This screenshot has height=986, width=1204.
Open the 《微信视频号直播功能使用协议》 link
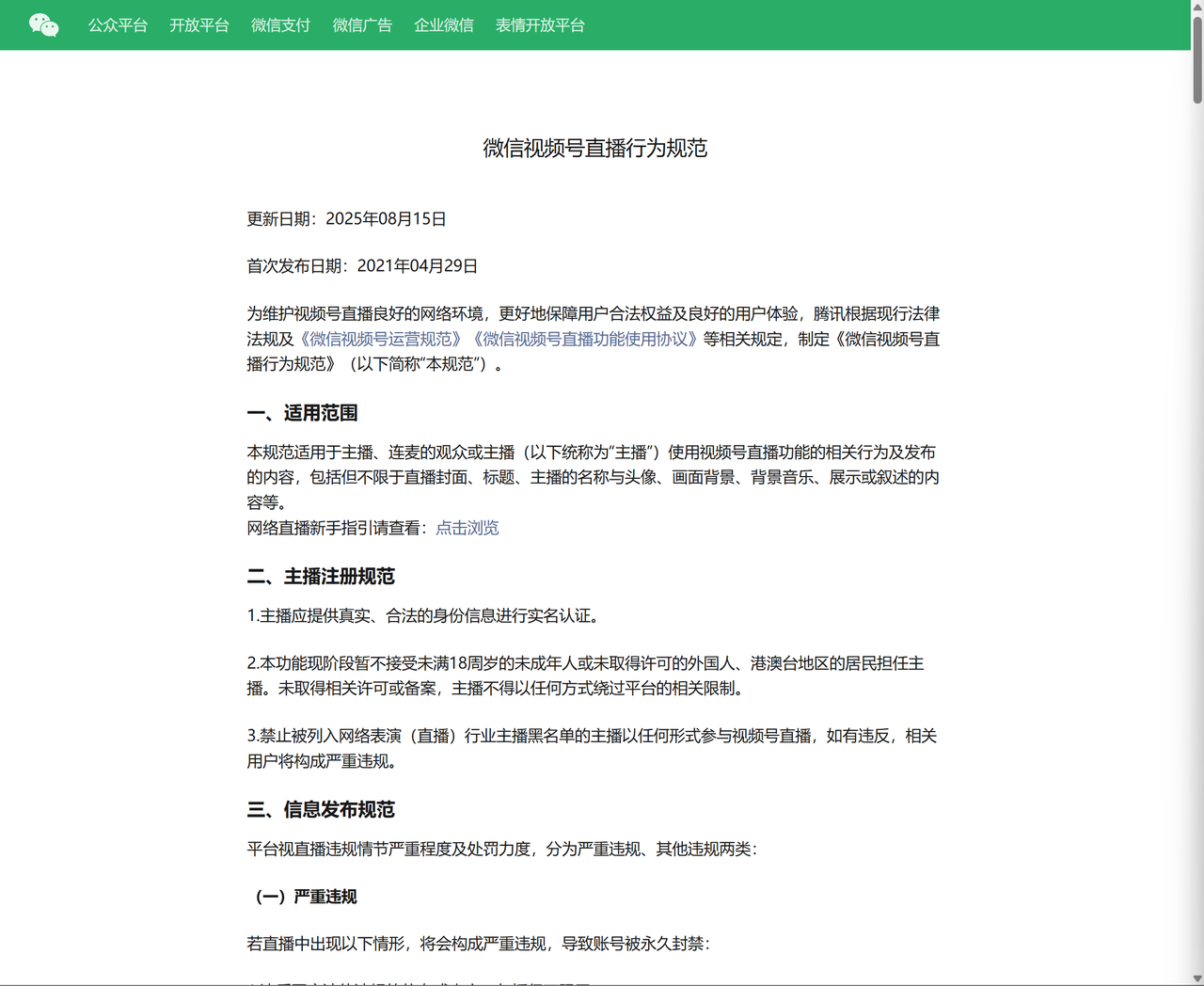pos(585,339)
